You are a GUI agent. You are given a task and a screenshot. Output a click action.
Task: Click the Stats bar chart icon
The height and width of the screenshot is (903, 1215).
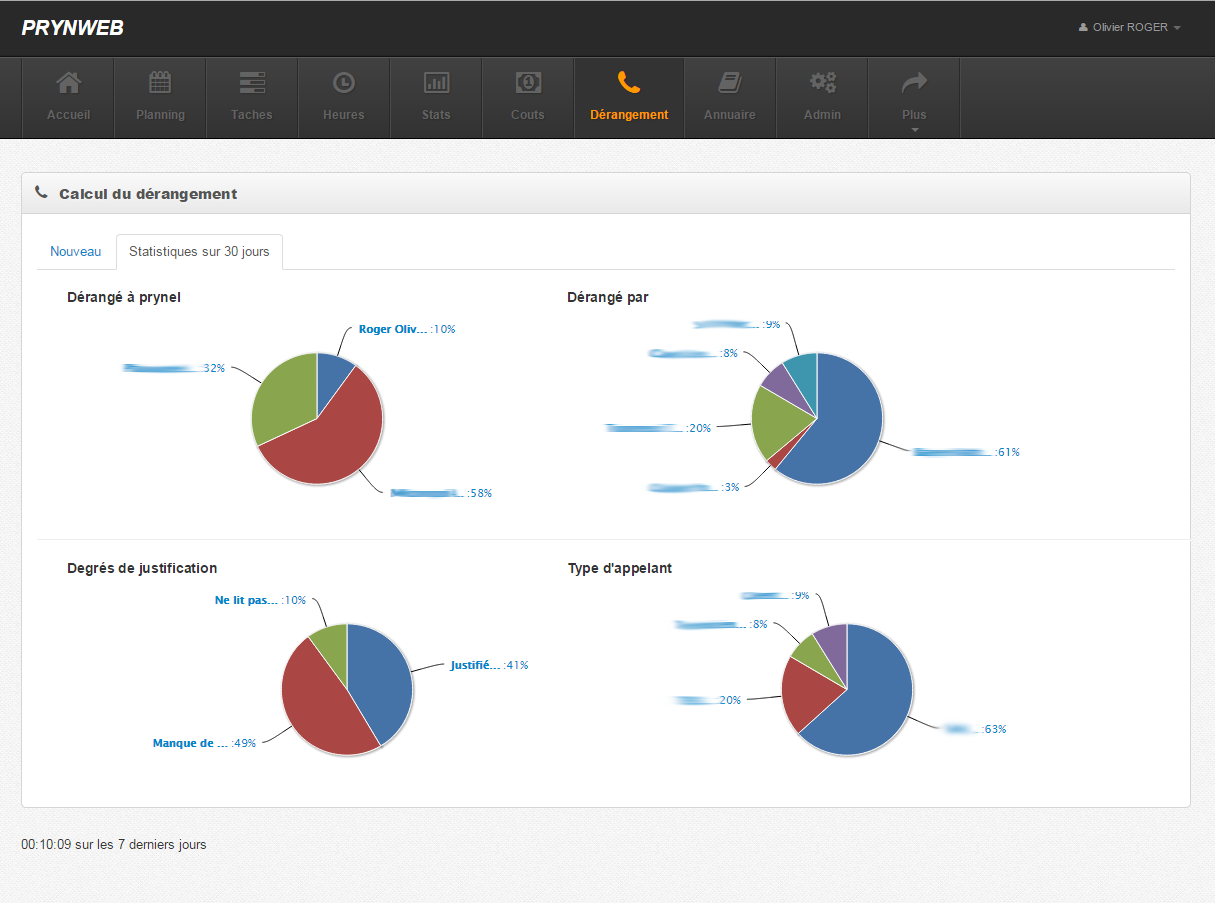click(x=436, y=83)
